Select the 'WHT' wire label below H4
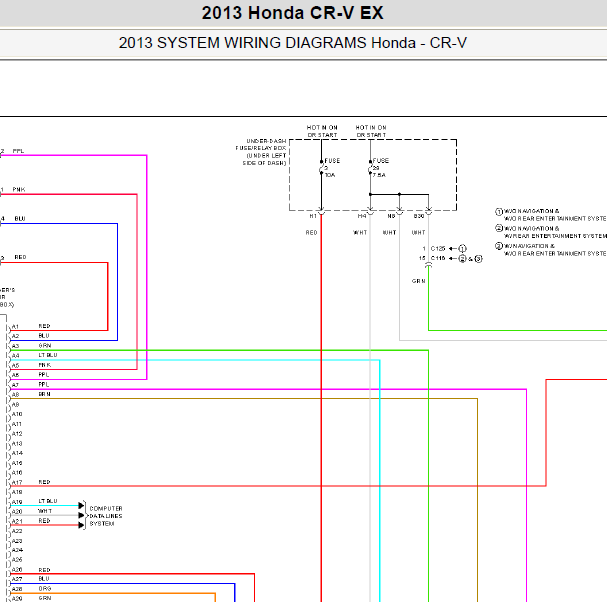607x602 pixels. click(x=360, y=233)
